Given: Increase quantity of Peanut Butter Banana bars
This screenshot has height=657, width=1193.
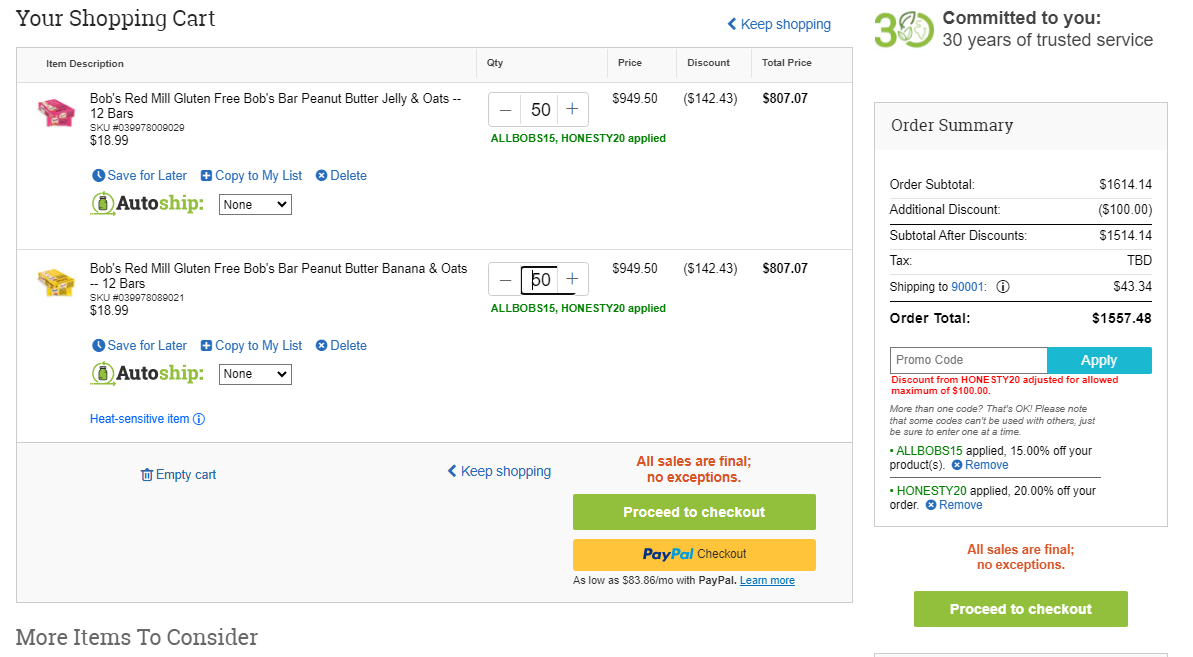Looking at the screenshot, I should pyautogui.click(x=572, y=280).
